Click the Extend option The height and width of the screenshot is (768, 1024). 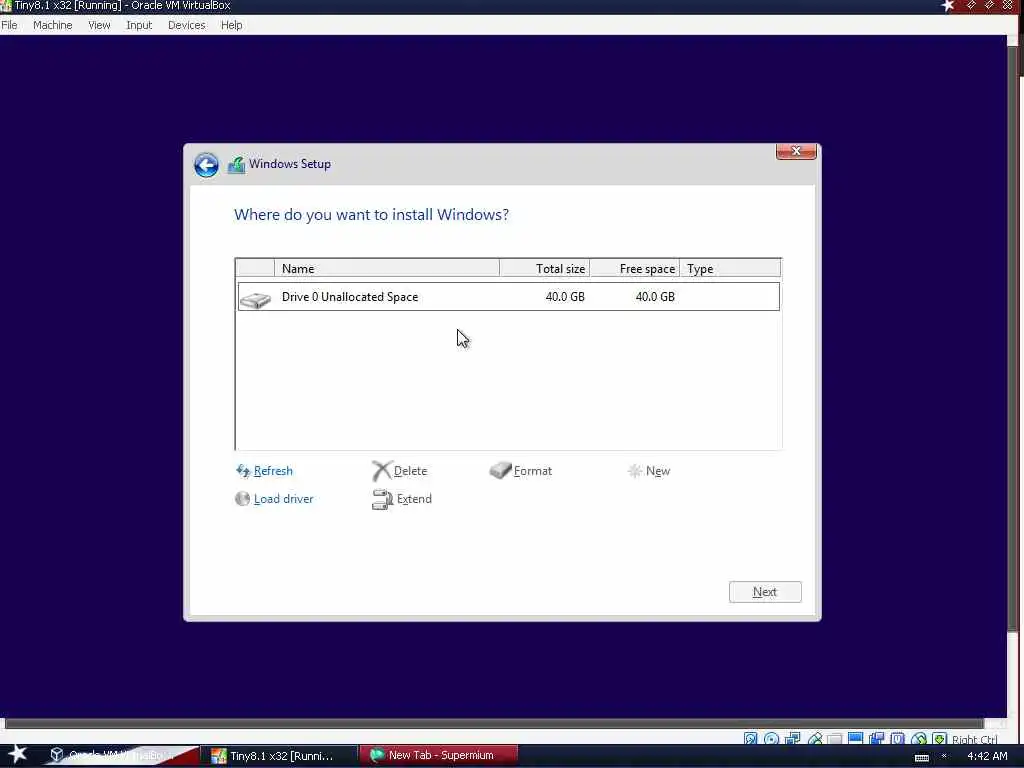tap(414, 499)
